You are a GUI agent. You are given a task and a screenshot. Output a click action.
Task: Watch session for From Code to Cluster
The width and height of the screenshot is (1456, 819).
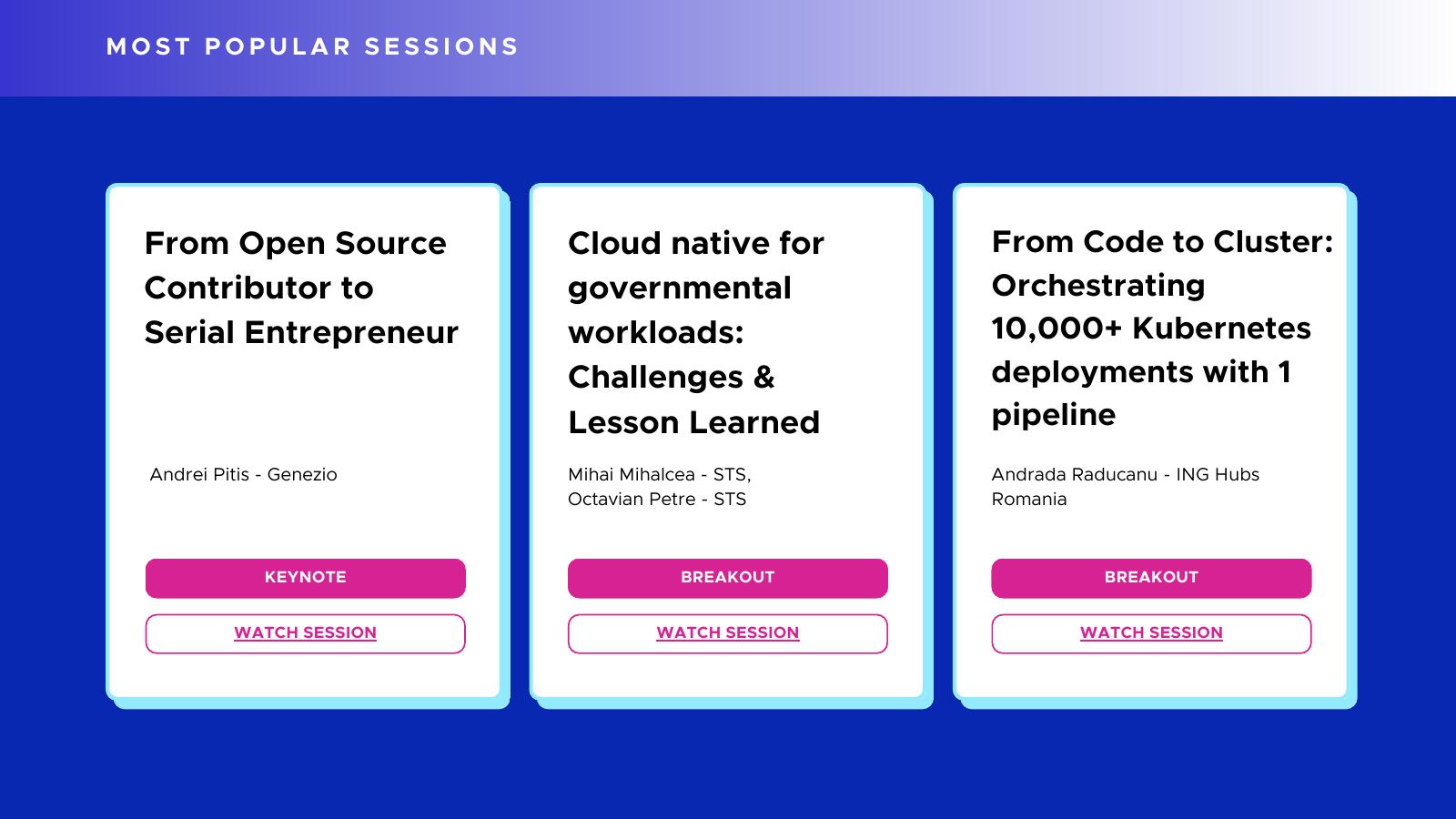click(1151, 633)
